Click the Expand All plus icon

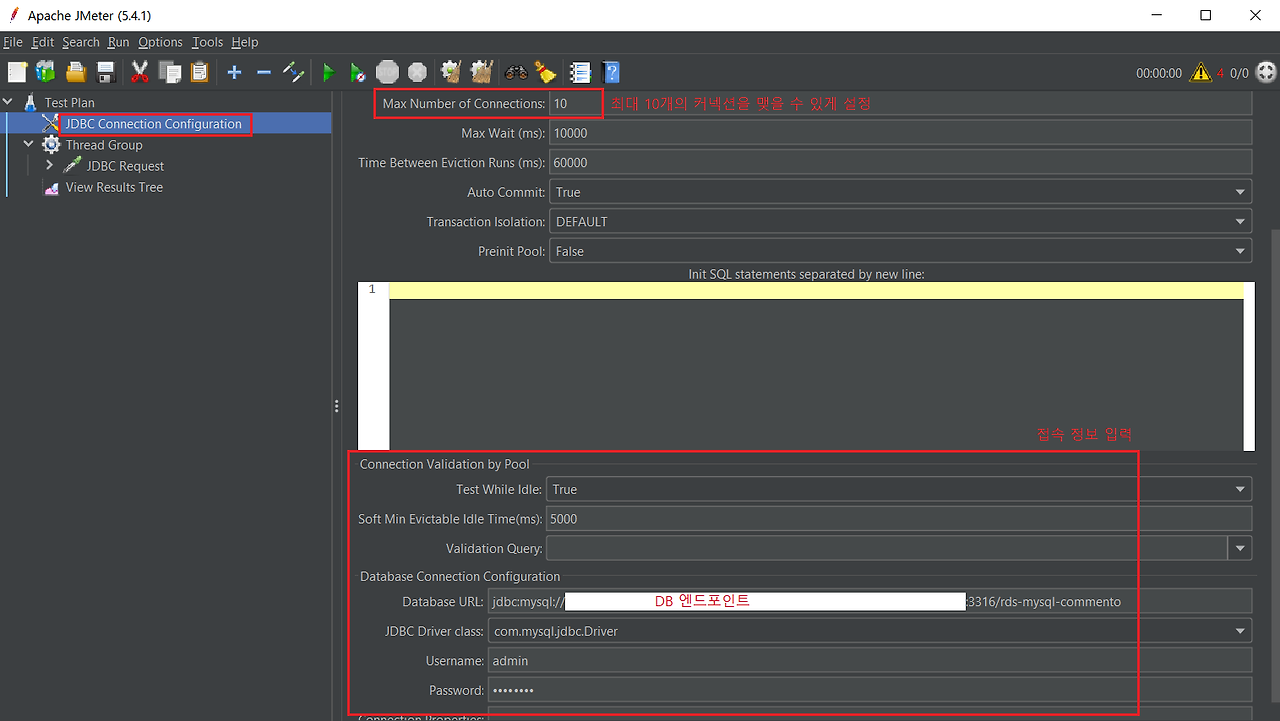(234, 72)
